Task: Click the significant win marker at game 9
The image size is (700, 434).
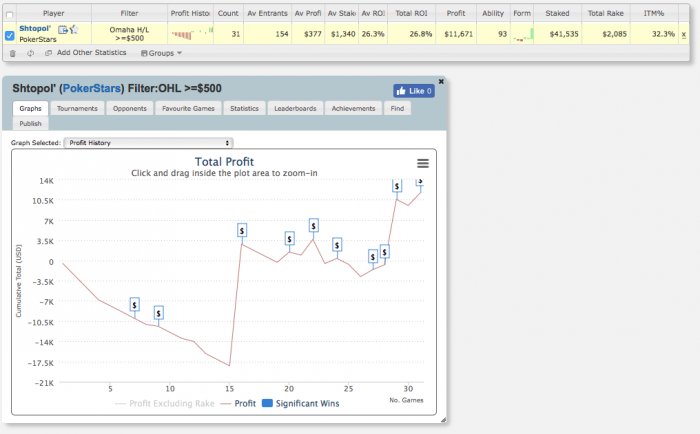Action: click(158, 313)
